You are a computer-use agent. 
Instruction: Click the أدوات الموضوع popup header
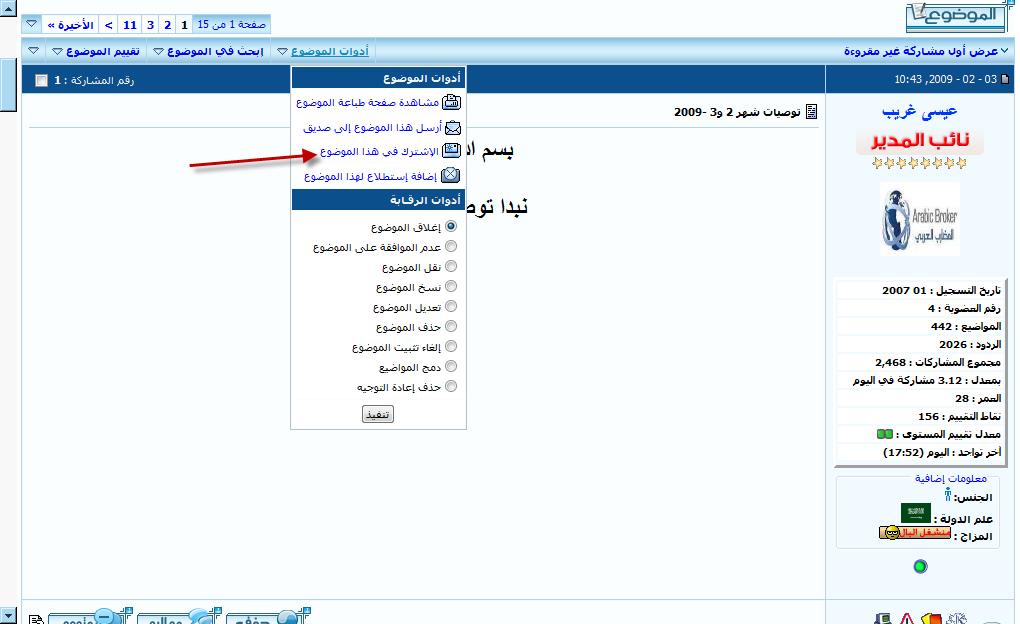(379, 78)
